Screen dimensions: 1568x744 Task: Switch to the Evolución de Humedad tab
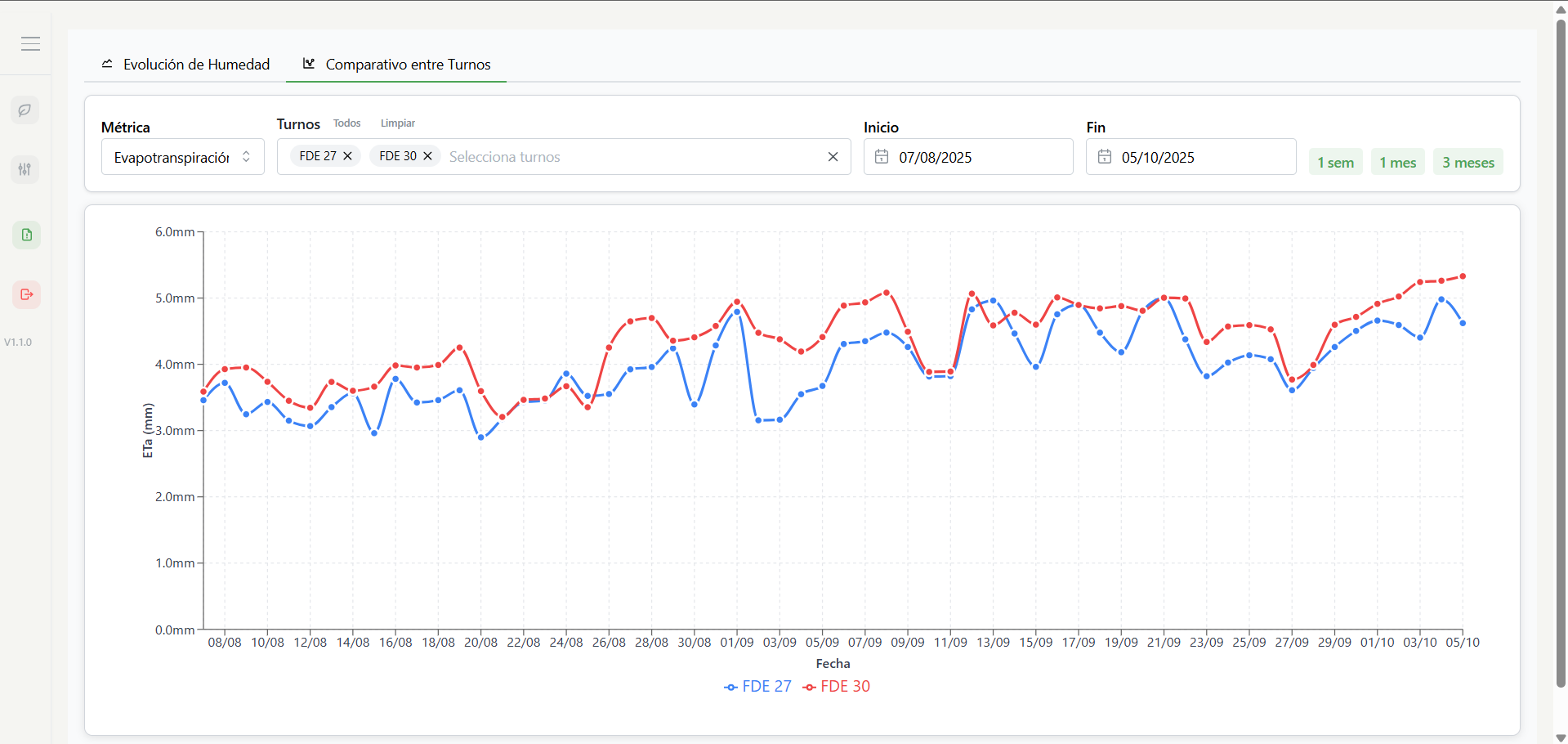point(185,65)
